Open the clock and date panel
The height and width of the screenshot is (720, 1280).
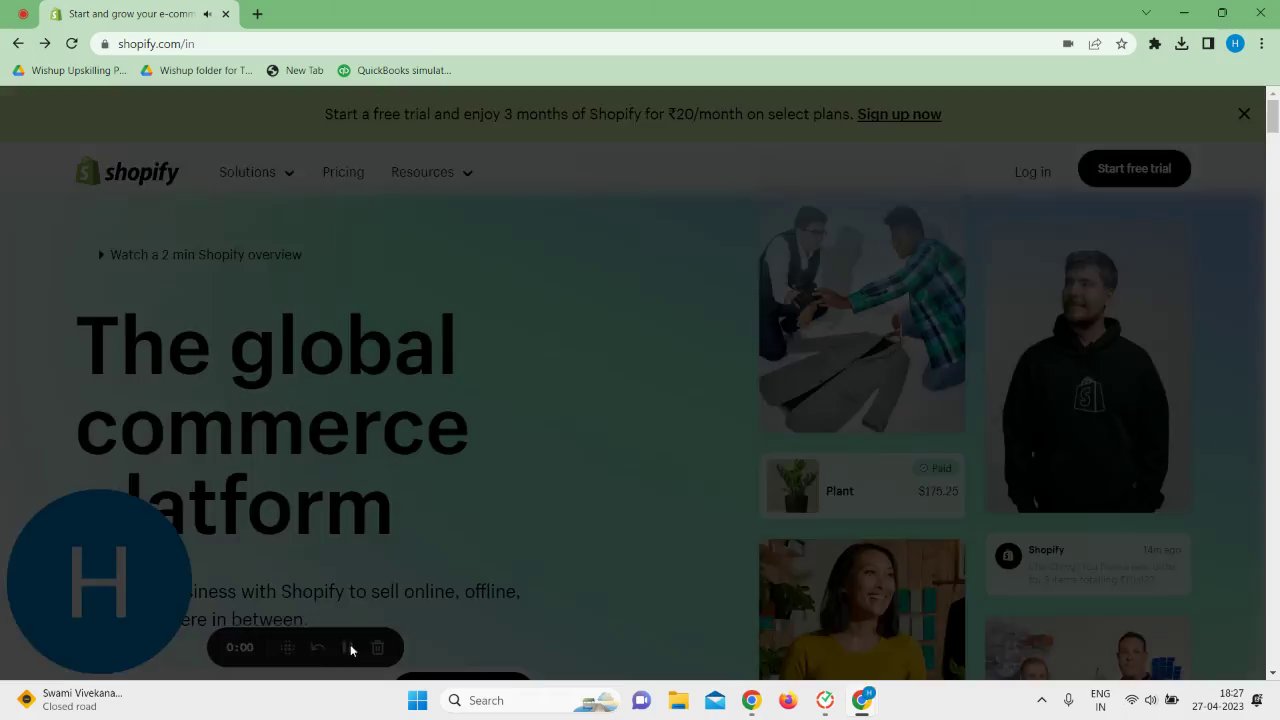tap(1217, 701)
